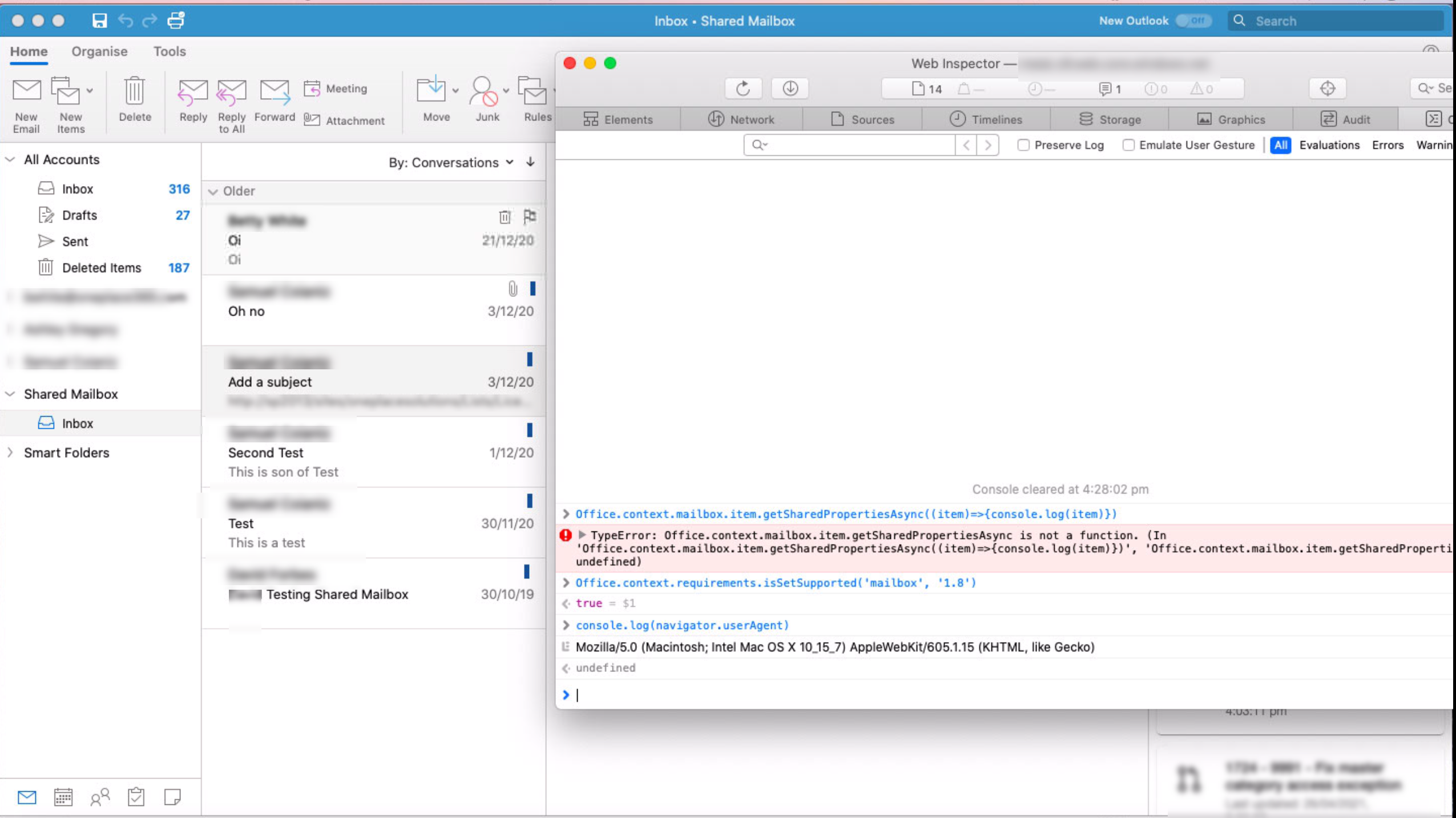Screen dimensions: 1456x818
Task: Collapse the Shared Mailbox section
Action: (10, 394)
